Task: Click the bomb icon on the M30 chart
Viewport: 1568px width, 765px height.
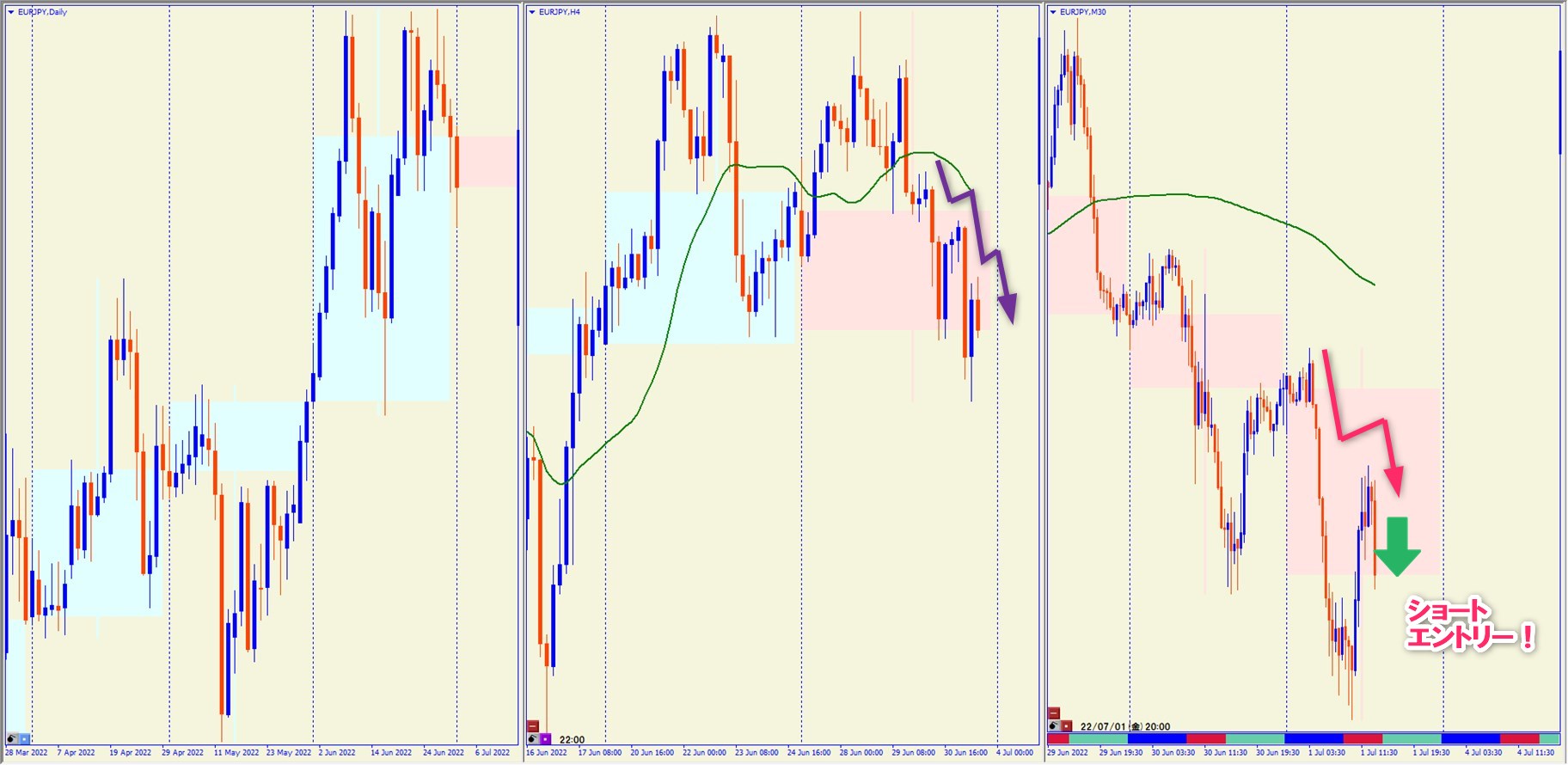Action: (1054, 726)
